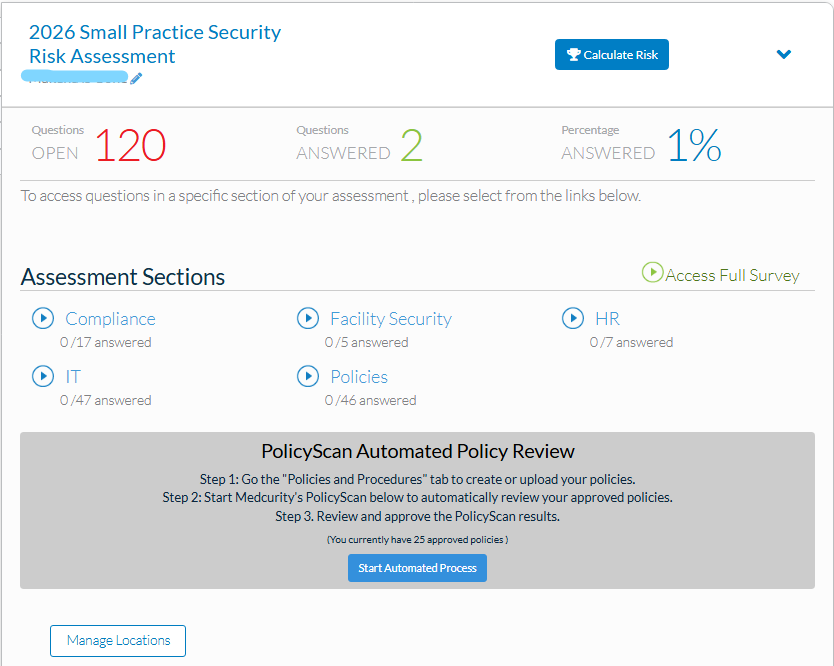Open the Access Full Survey link
This screenshot has height=666, width=834.
click(x=732, y=275)
